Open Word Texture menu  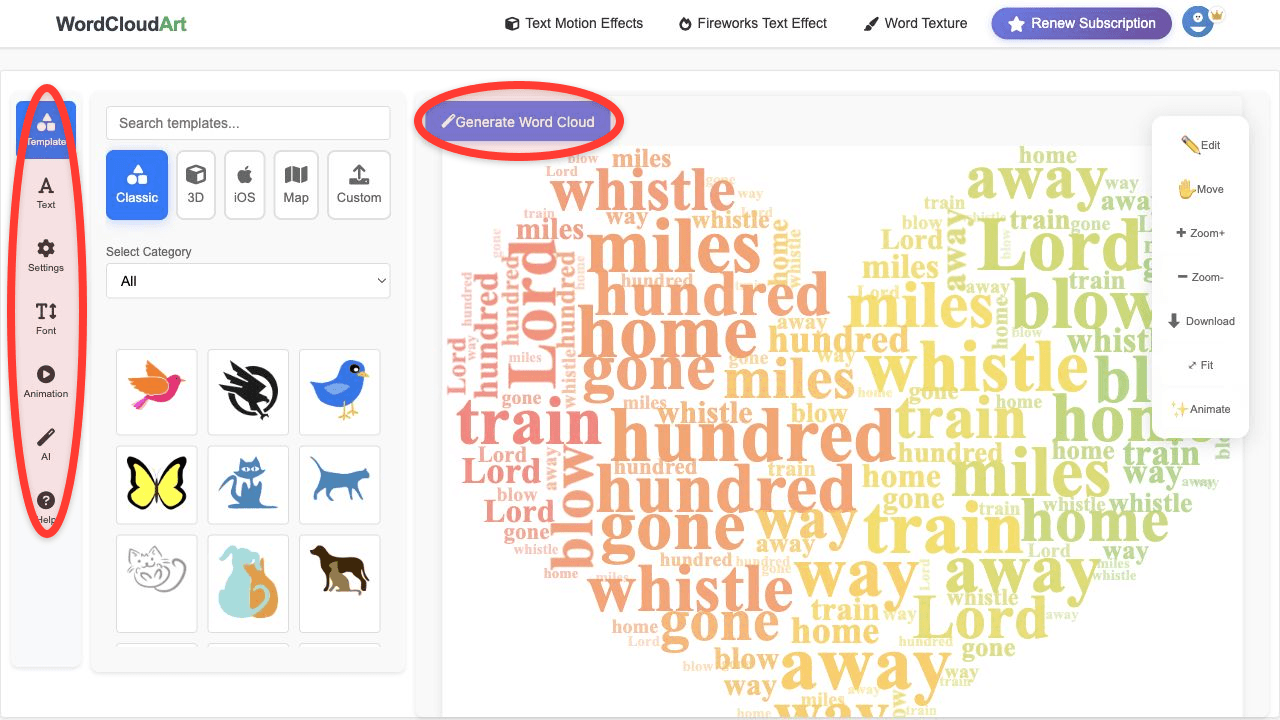[x=915, y=23]
